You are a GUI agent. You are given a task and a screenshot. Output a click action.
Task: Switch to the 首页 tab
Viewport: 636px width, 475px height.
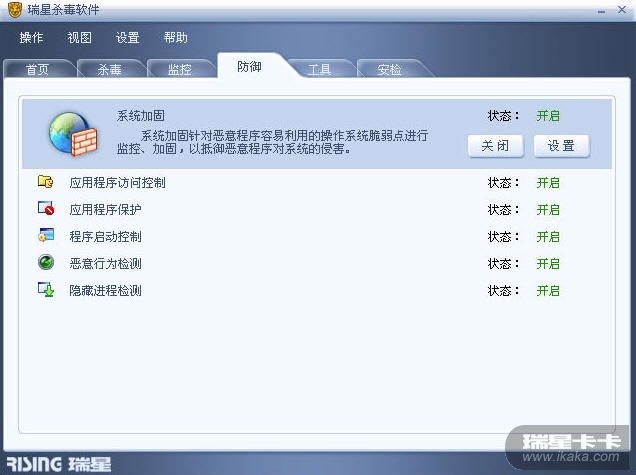[37, 69]
